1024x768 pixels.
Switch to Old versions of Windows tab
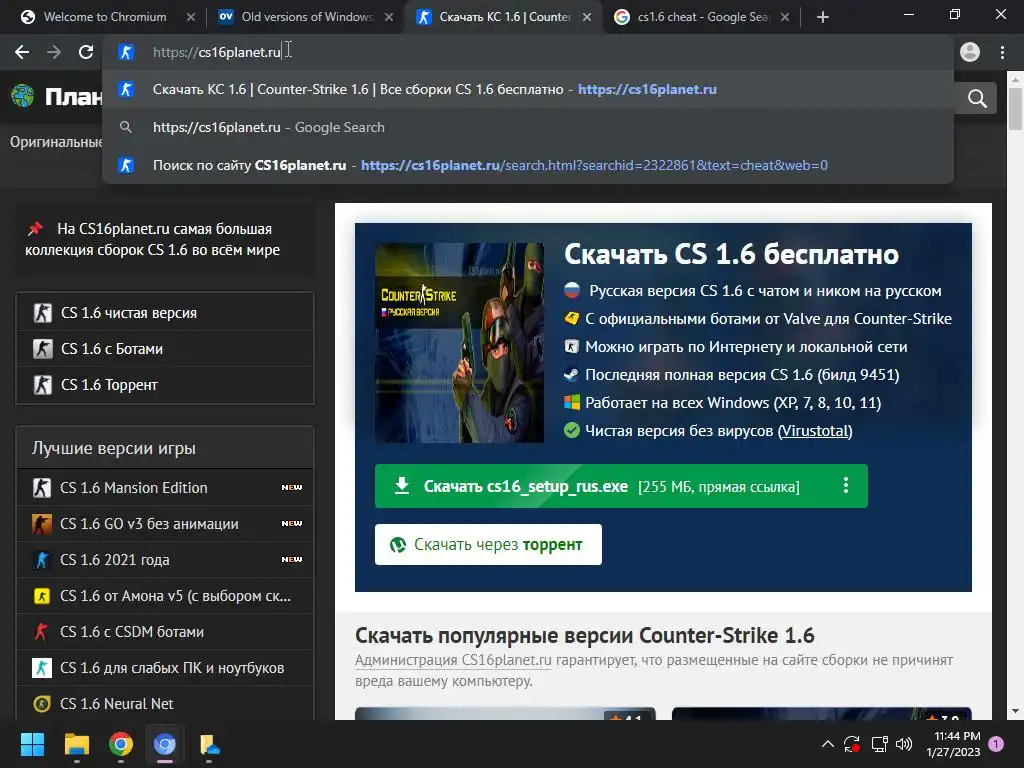point(306,17)
